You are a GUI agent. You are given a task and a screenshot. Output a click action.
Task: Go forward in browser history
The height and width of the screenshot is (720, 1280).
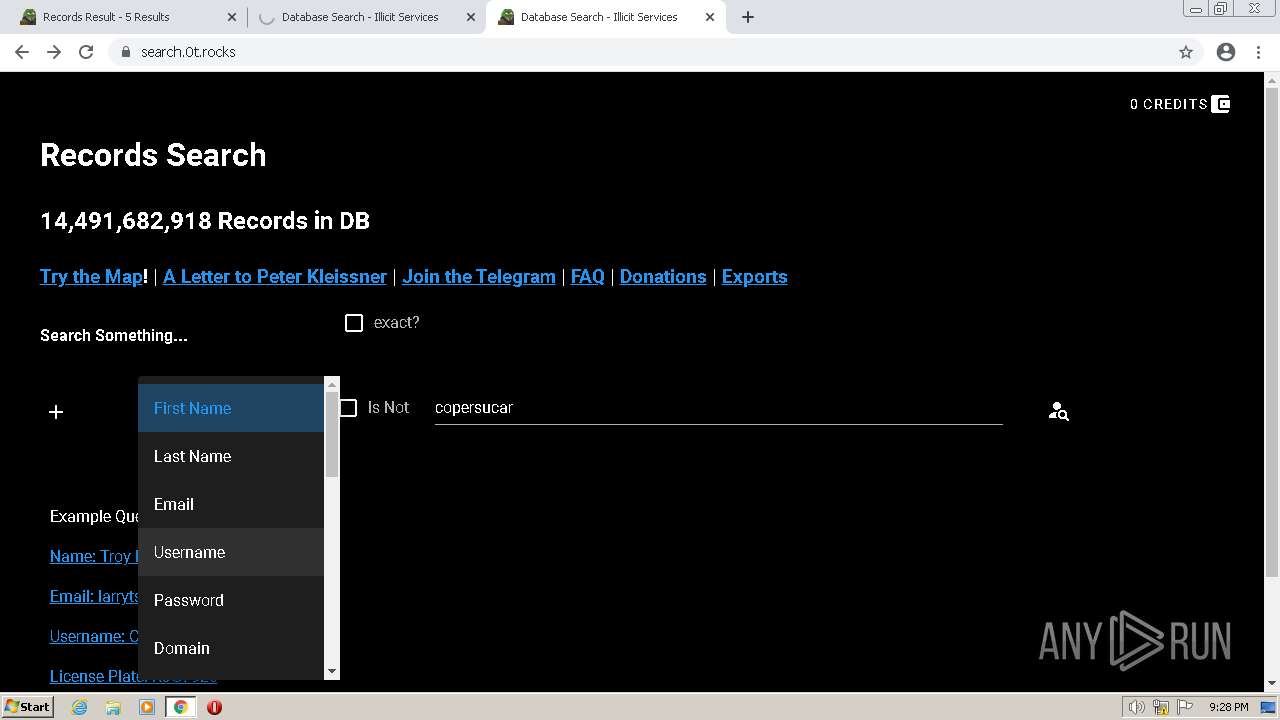pos(54,52)
